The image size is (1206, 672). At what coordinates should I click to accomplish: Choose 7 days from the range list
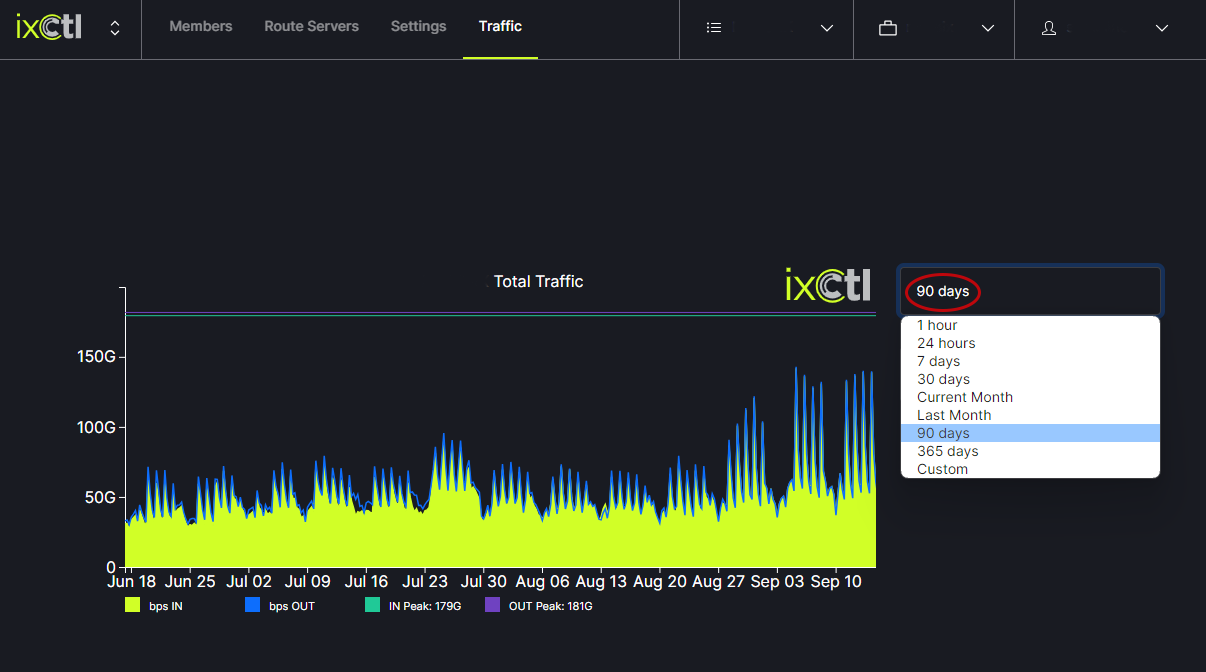pos(938,361)
